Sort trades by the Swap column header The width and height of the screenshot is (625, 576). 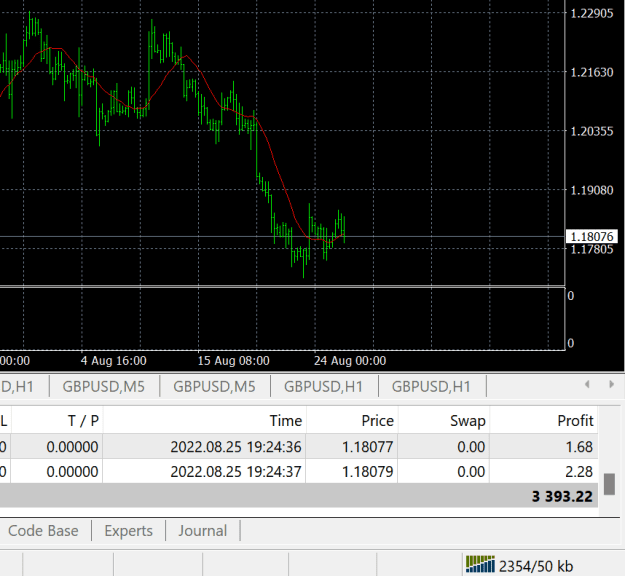pyautogui.click(x=444, y=421)
